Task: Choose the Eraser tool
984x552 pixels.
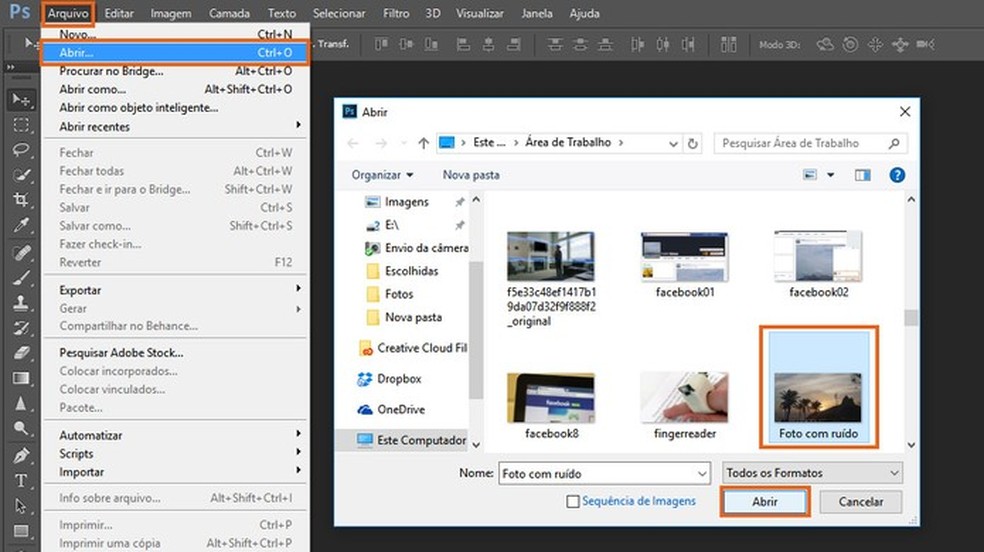Action: click(21, 353)
